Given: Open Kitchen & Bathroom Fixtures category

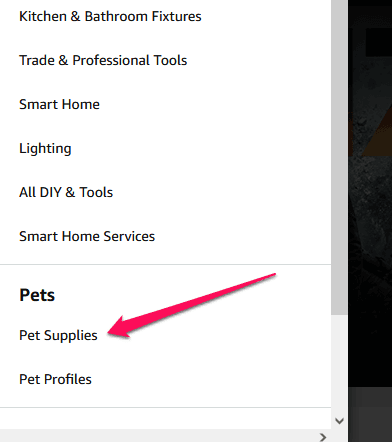Looking at the screenshot, I should coord(110,16).
